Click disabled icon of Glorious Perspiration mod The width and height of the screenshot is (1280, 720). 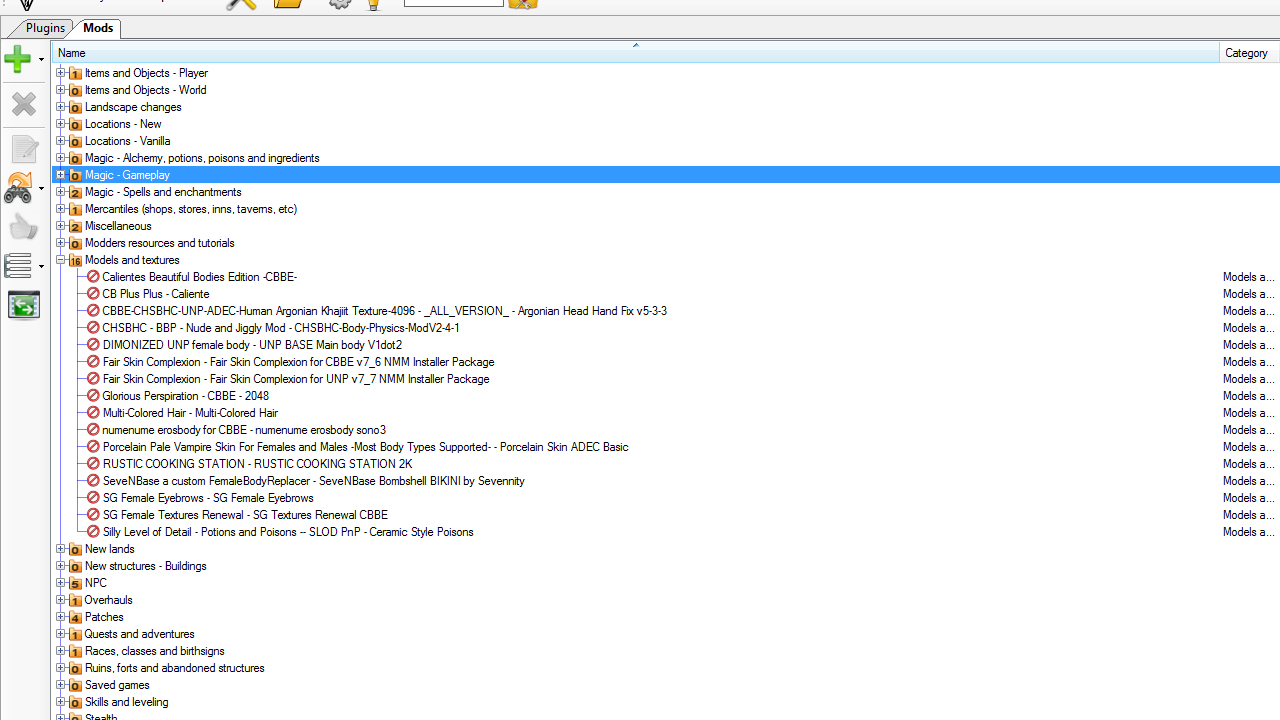[x=93, y=396]
